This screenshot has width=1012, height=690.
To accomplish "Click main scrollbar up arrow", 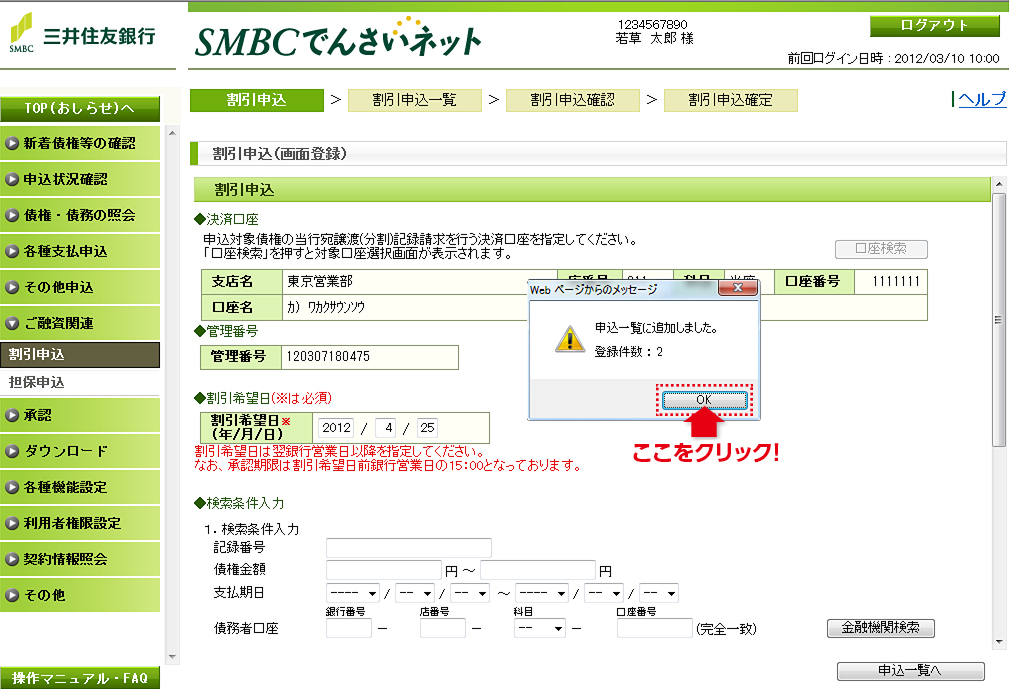I will (999, 185).
